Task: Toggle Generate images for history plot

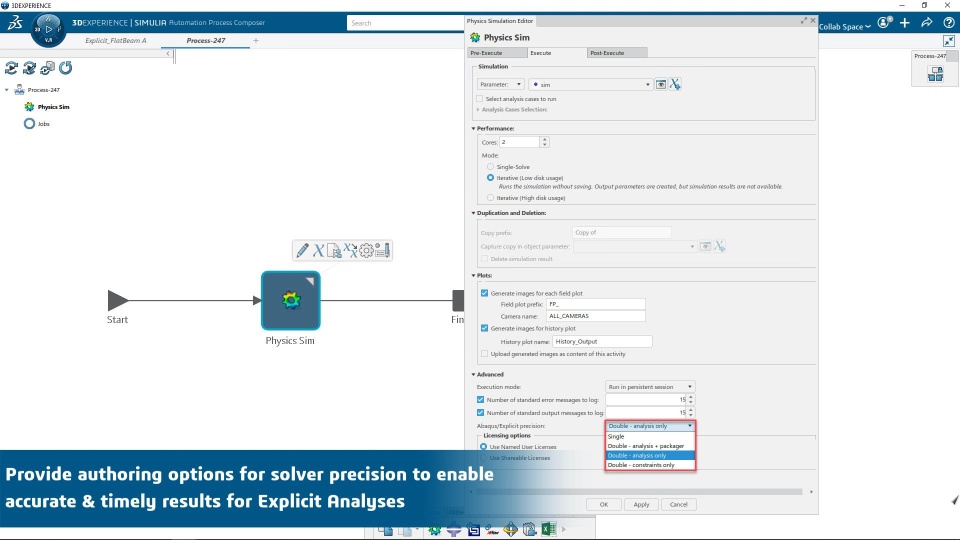Action: pos(484,328)
